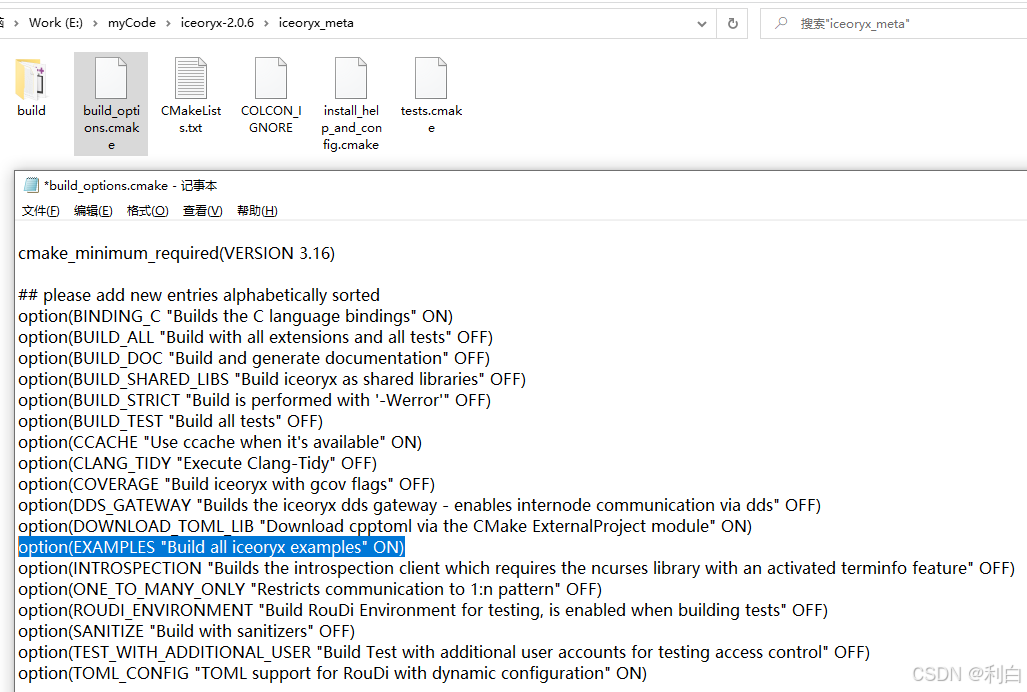Expand the address bar history dropdown
The width and height of the screenshot is (1027, 692).
(701, 24)
